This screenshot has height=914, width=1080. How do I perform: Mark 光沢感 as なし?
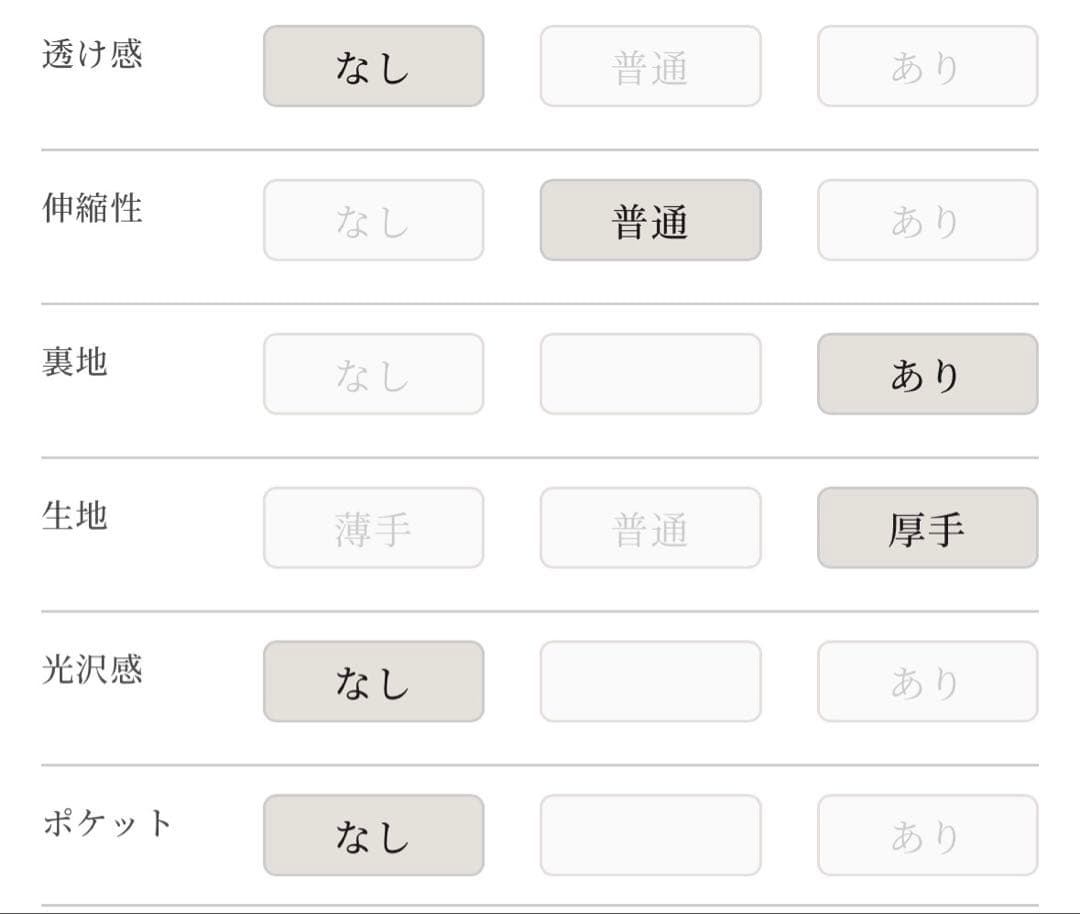[x=373, y=682]
